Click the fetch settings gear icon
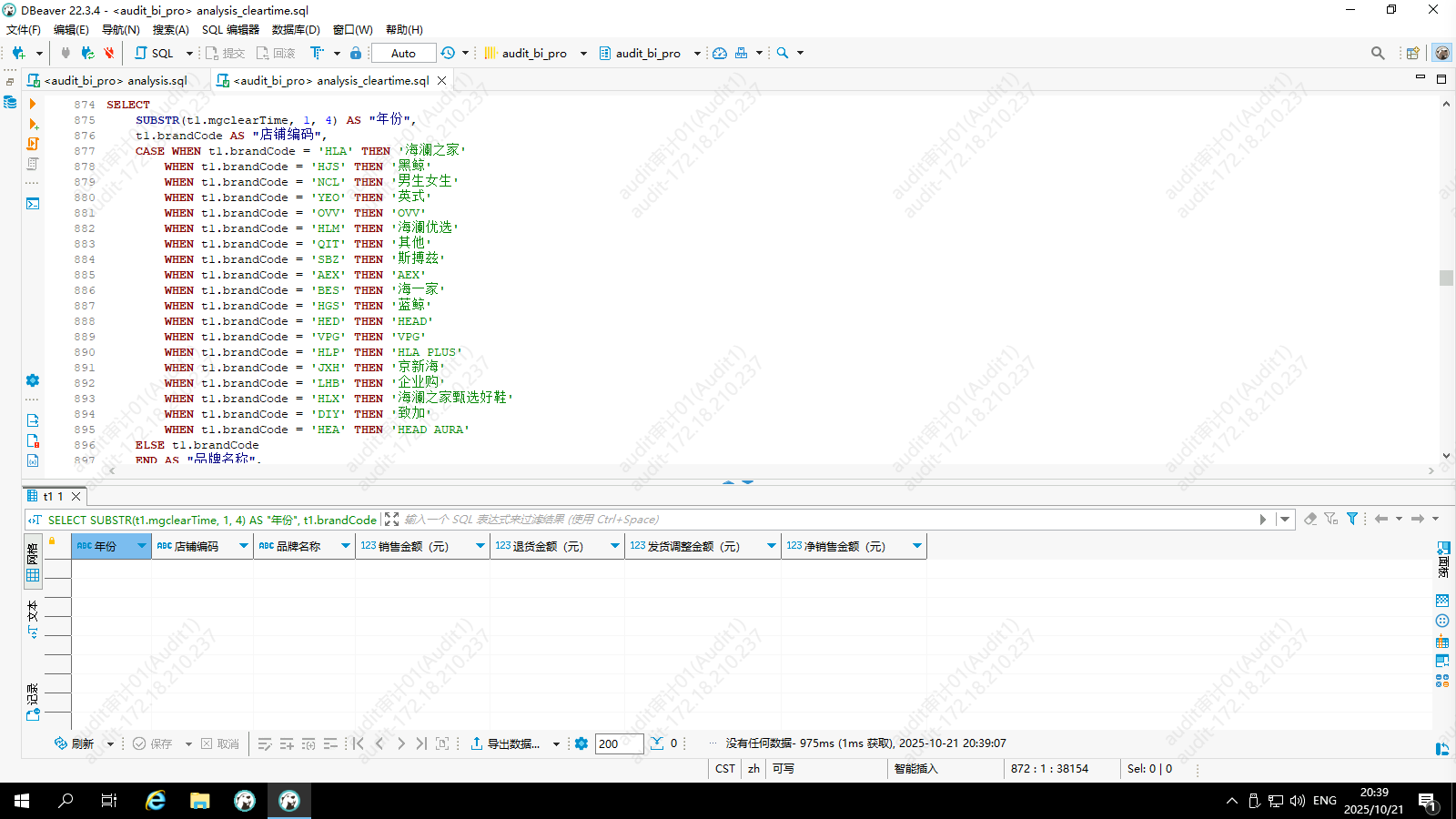The height and width of the screenshot is (819, 1456). pyautogui.click(x=581, y=743)
